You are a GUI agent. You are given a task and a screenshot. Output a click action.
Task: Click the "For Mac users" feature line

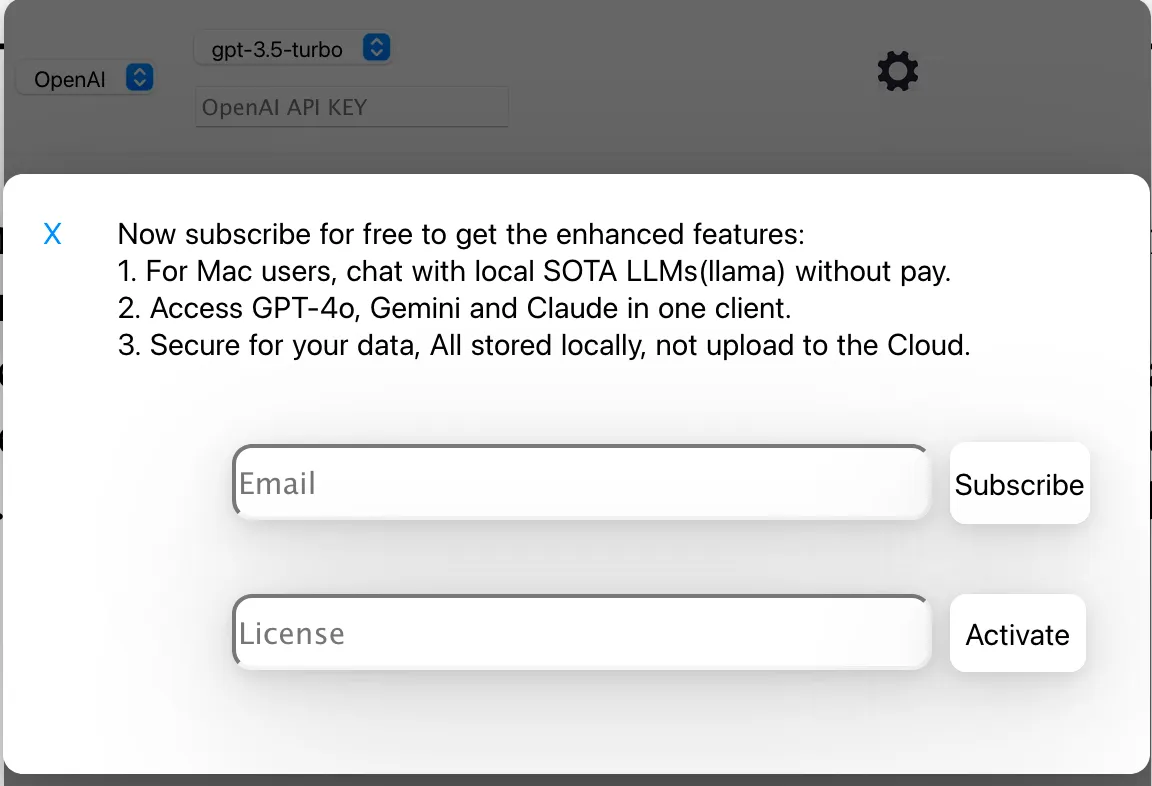[533, 271]
